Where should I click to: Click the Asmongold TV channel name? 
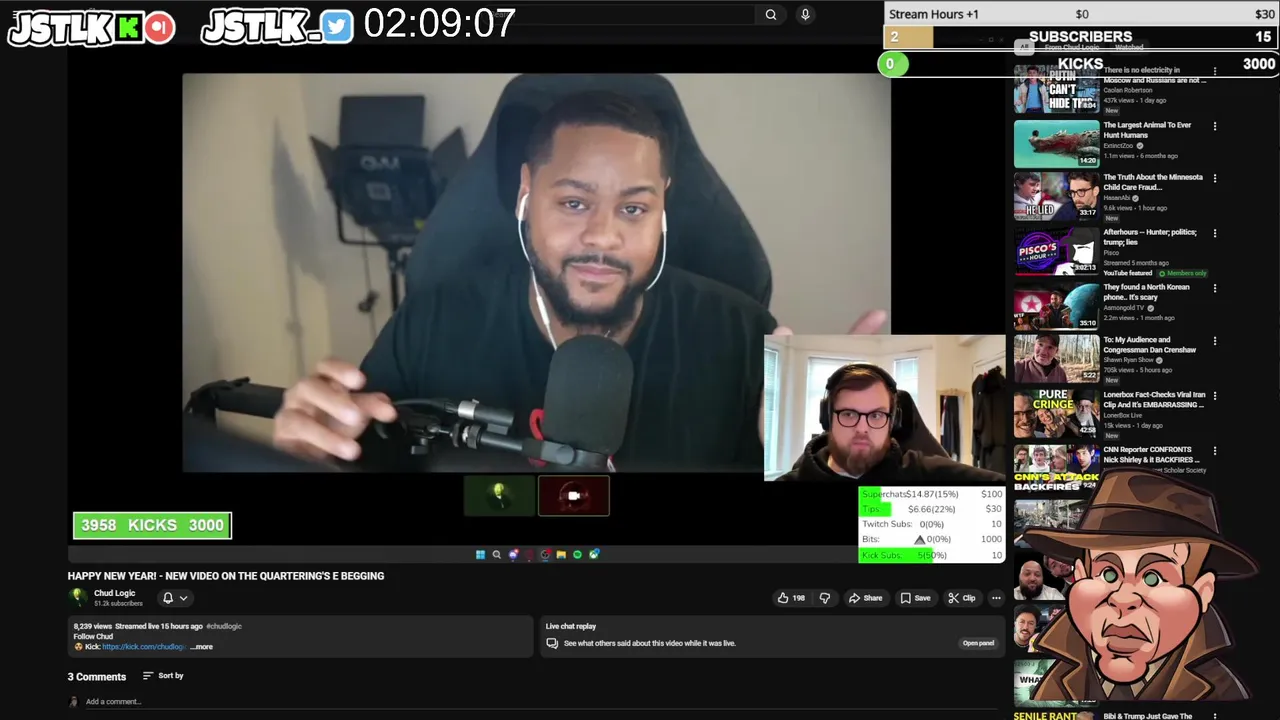1124,308
